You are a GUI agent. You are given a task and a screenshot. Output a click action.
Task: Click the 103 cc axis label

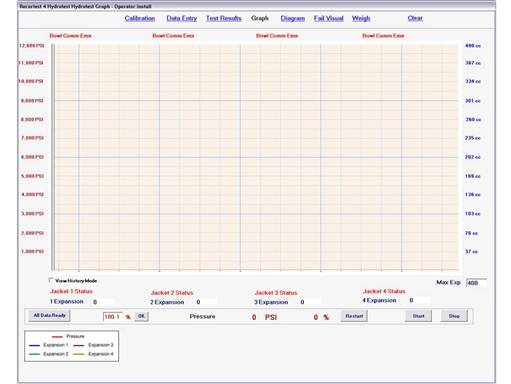coord(473,213)
